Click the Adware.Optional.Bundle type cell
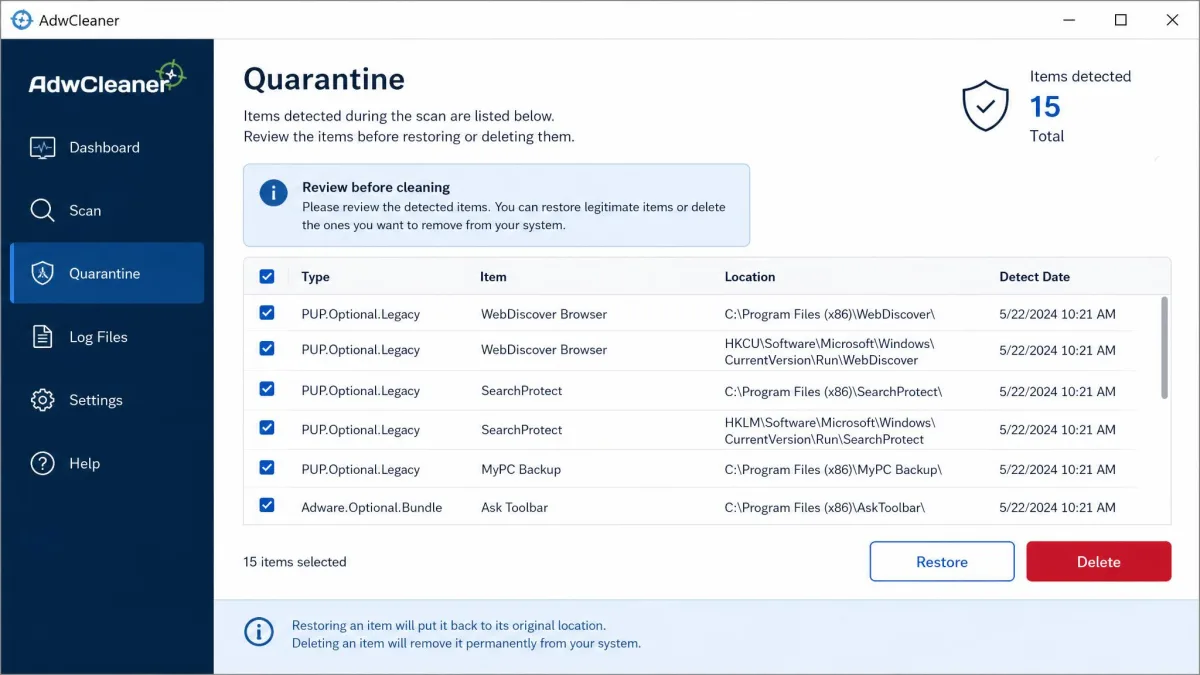Screen dimensions: 1200x675 tap(371, 508)
